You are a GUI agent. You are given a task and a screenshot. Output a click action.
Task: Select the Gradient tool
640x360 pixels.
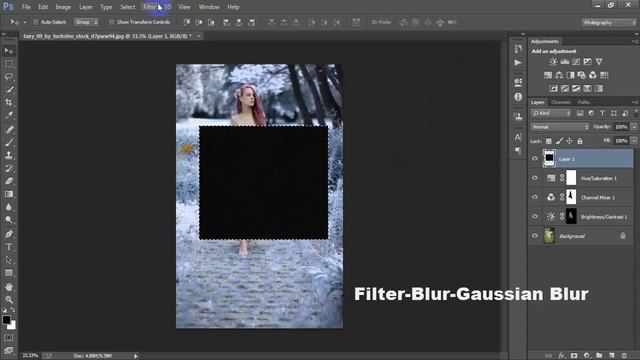pyautogui.click(x=9, y=194)
